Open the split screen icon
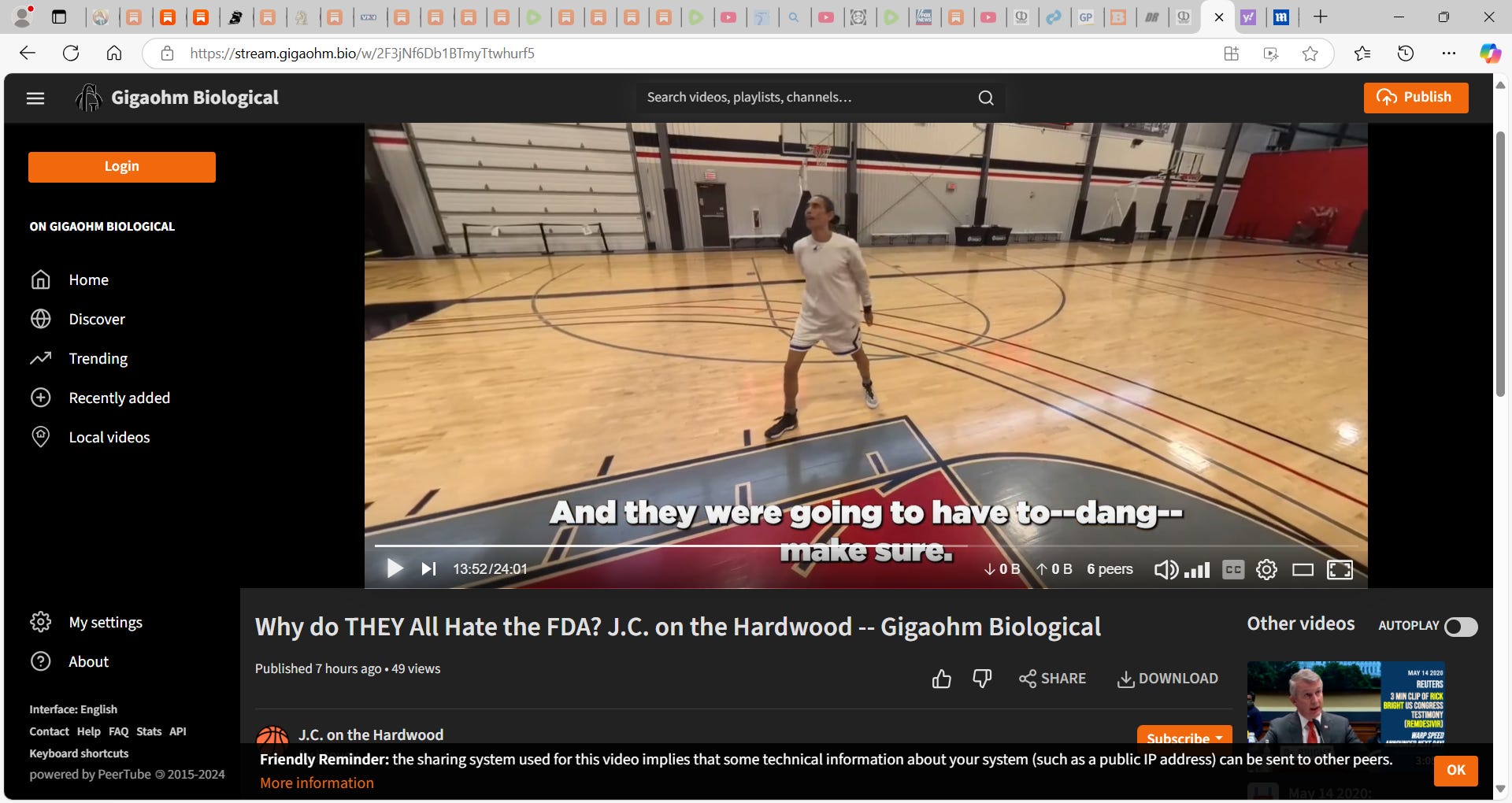Viewport: 1512px width, 803px height. (1232, 54)
